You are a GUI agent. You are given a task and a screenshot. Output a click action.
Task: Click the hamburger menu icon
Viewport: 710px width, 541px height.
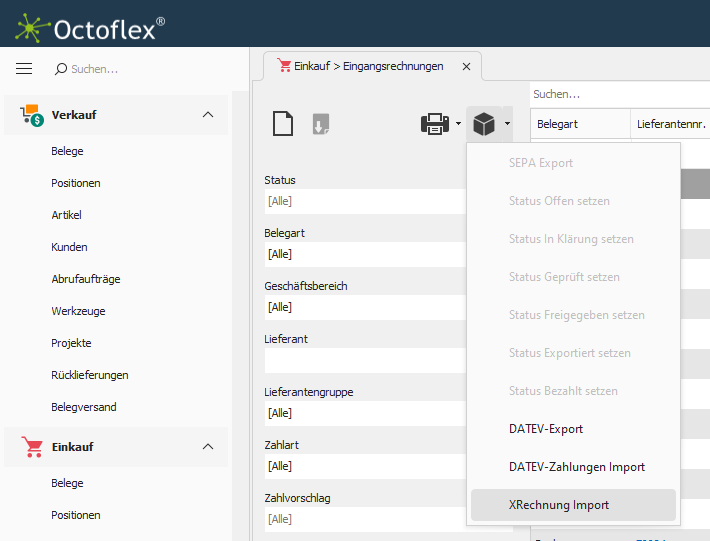click(24, 69)
